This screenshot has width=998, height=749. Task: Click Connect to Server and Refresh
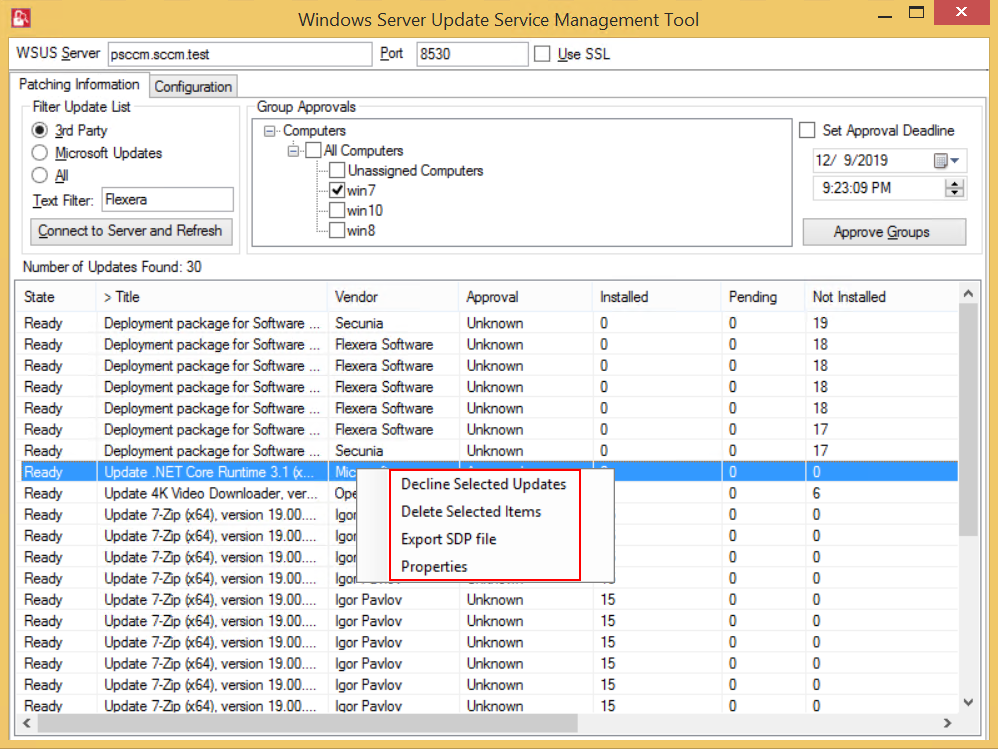[x=130, y=231]
